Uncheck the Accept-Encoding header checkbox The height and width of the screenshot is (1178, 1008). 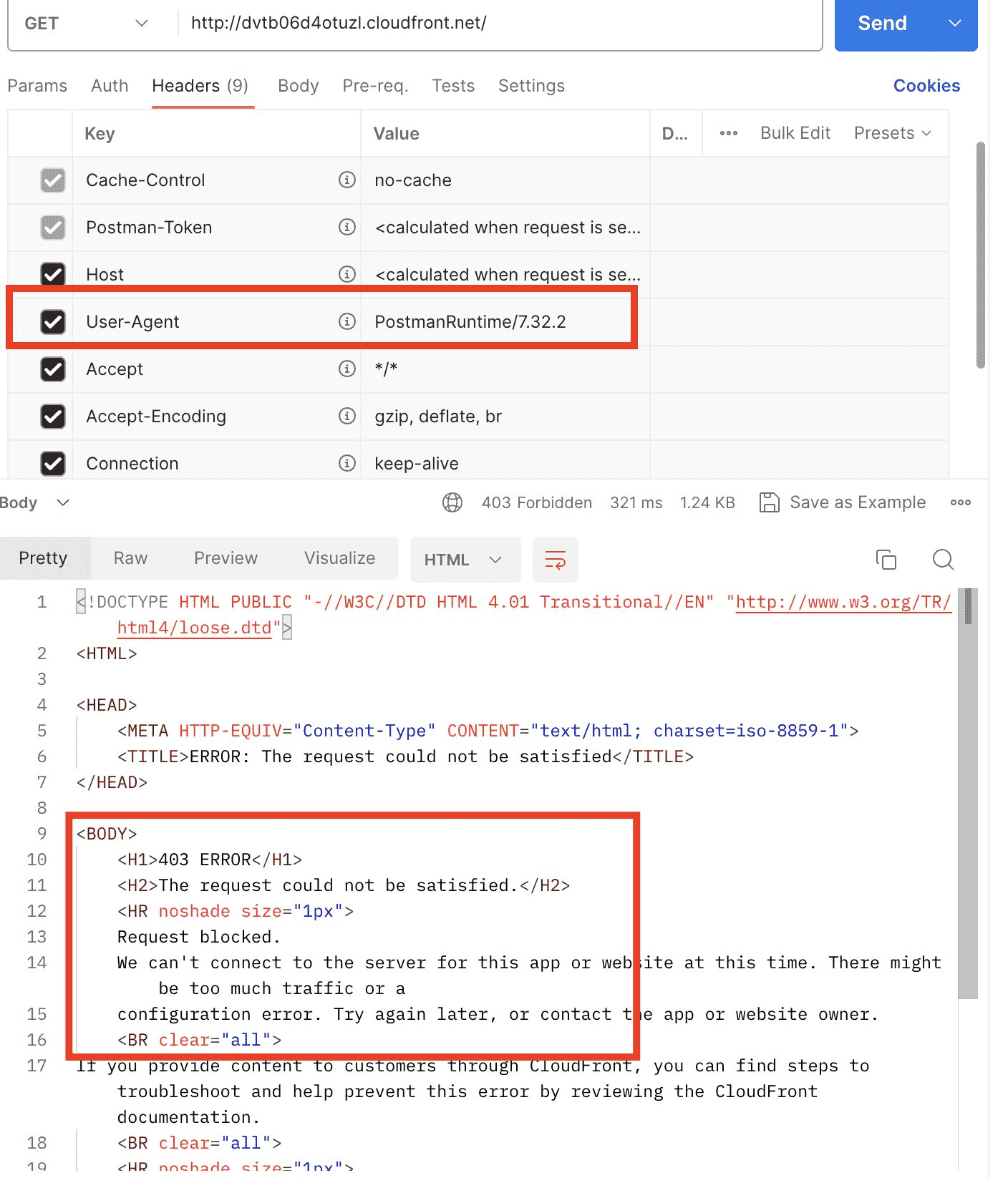[53, 417]
